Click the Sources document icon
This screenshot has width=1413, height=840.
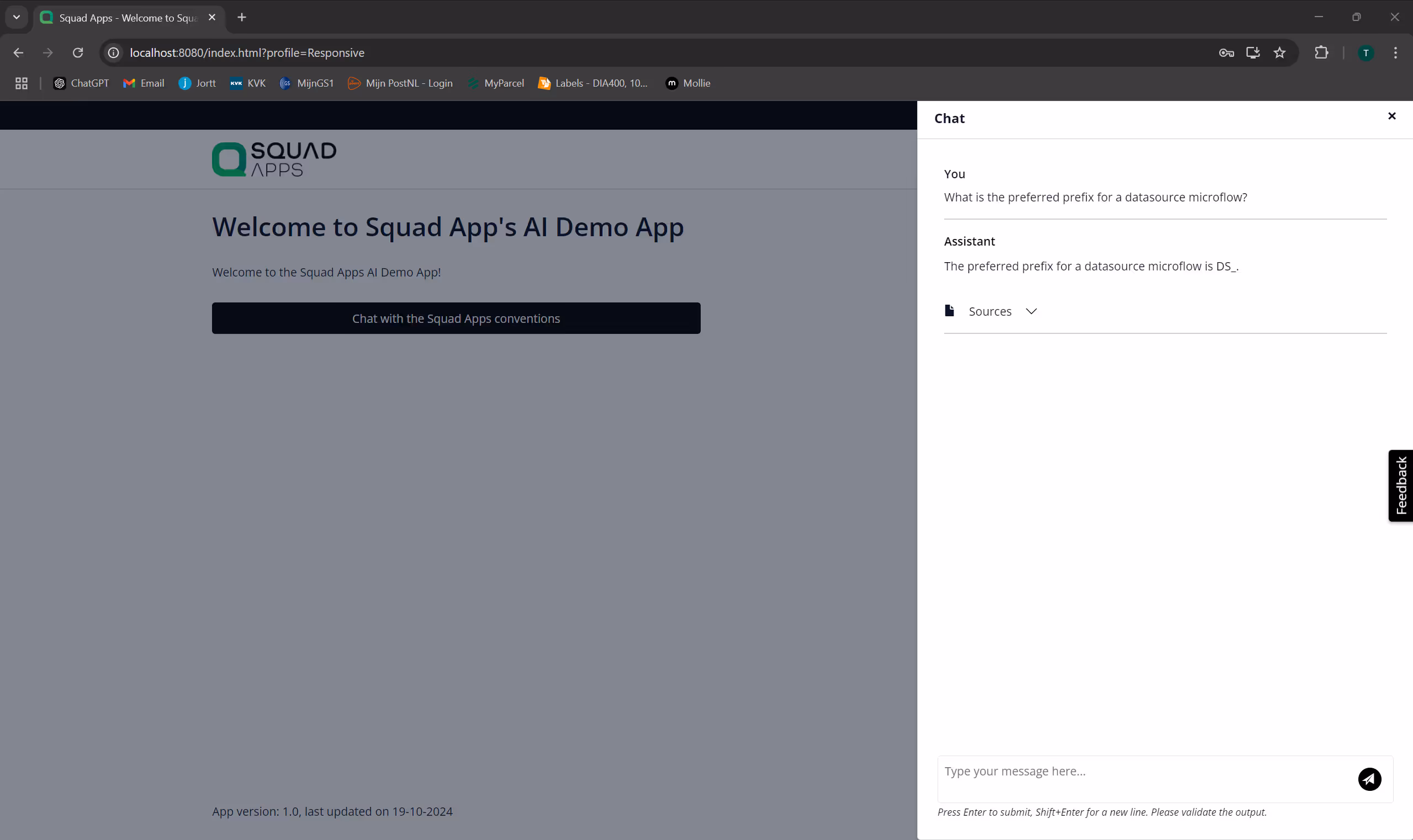950,310
